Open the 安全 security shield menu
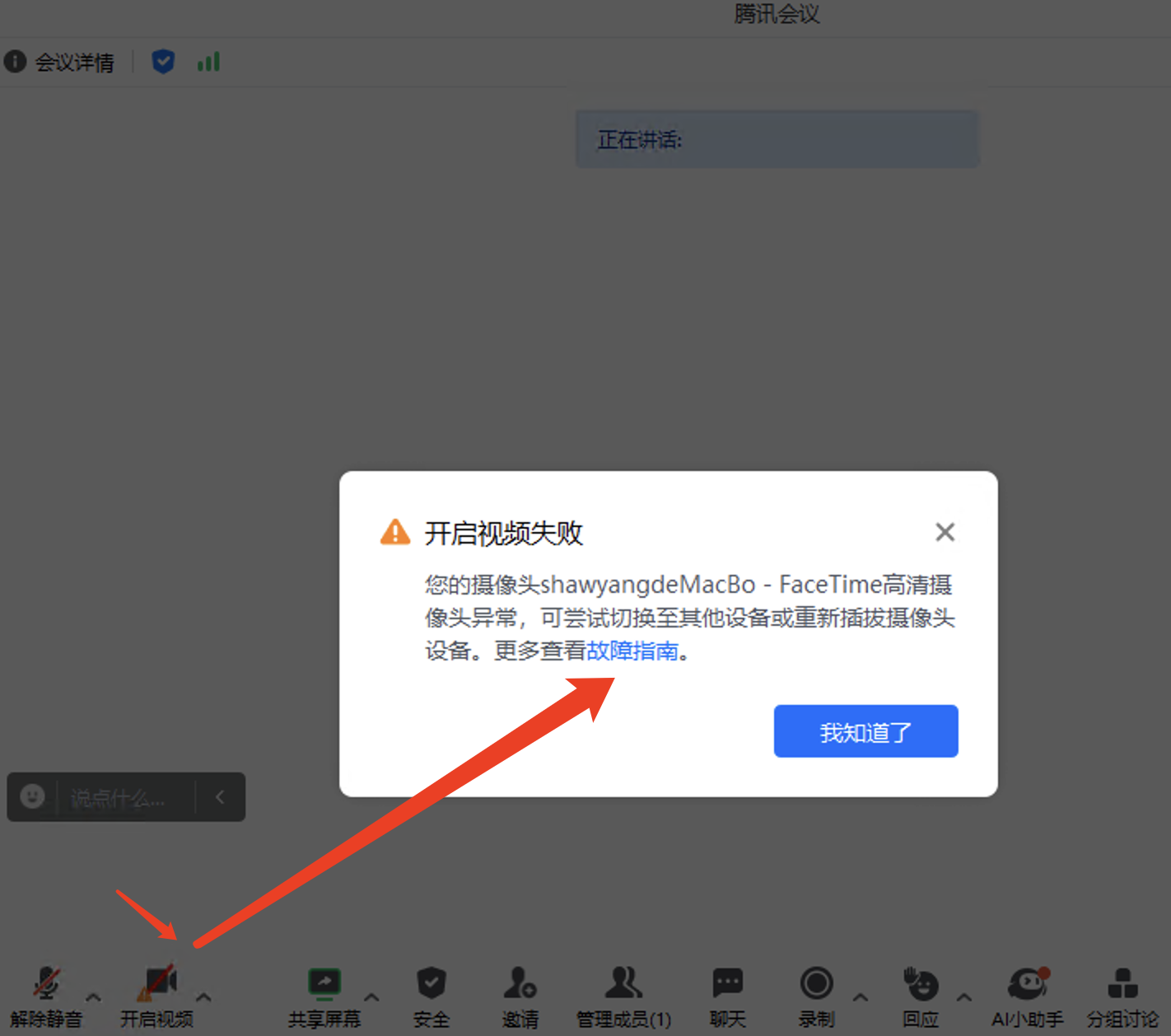 [432, 996]
